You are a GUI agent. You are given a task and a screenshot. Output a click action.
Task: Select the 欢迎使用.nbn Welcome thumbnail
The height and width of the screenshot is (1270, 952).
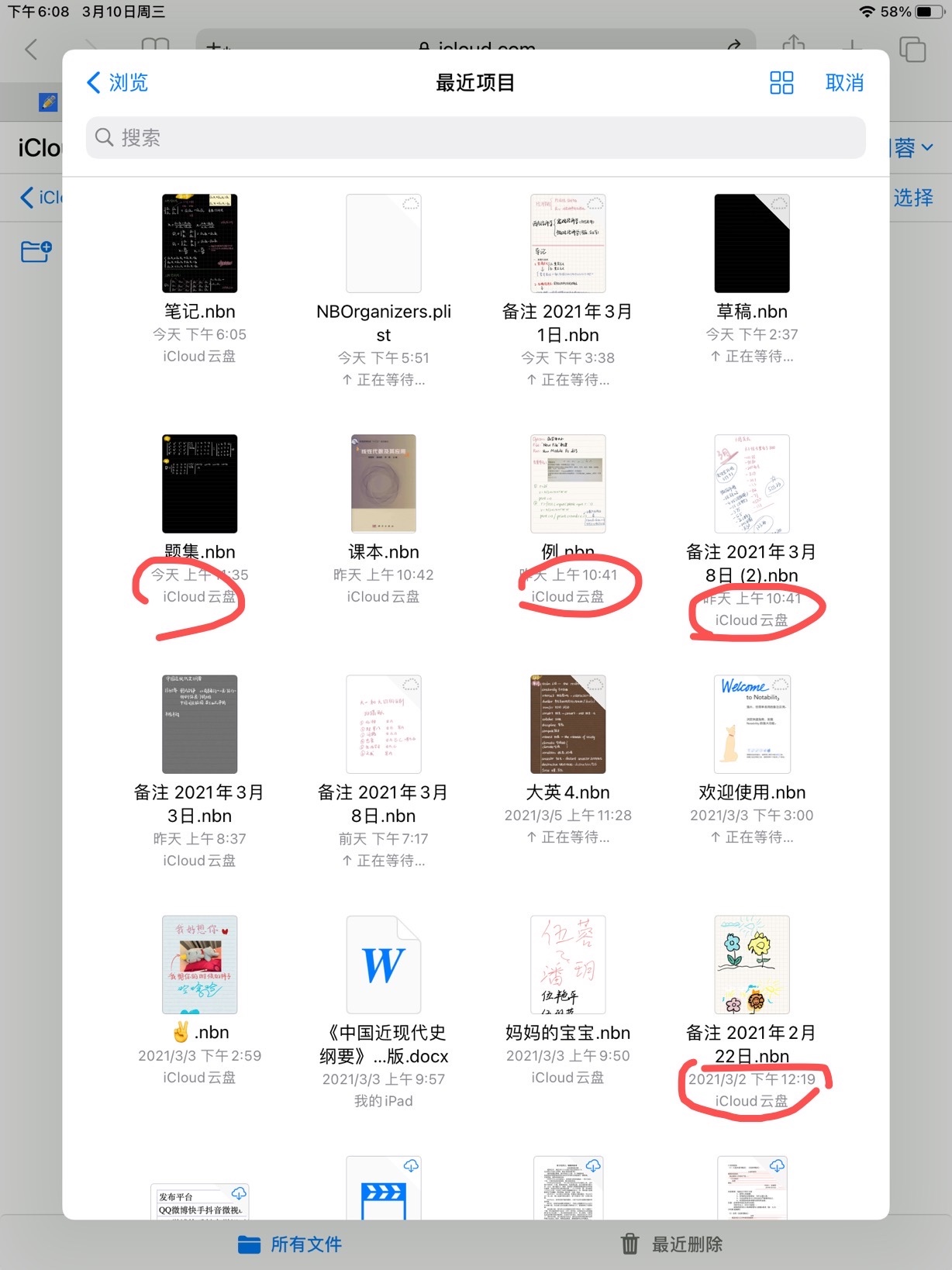point(752,724)
